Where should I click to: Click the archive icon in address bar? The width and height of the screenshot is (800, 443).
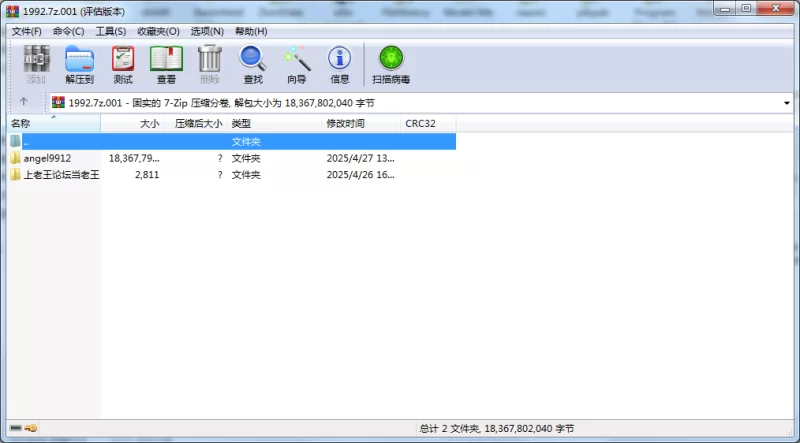(59, 103)
